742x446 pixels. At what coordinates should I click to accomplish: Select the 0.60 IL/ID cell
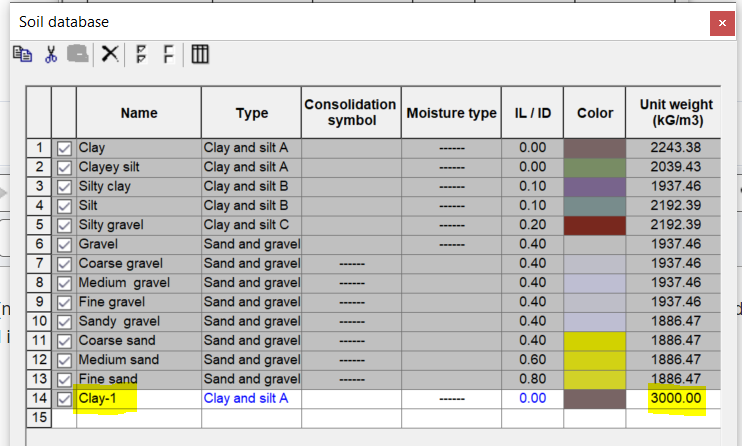pos(532,360)
